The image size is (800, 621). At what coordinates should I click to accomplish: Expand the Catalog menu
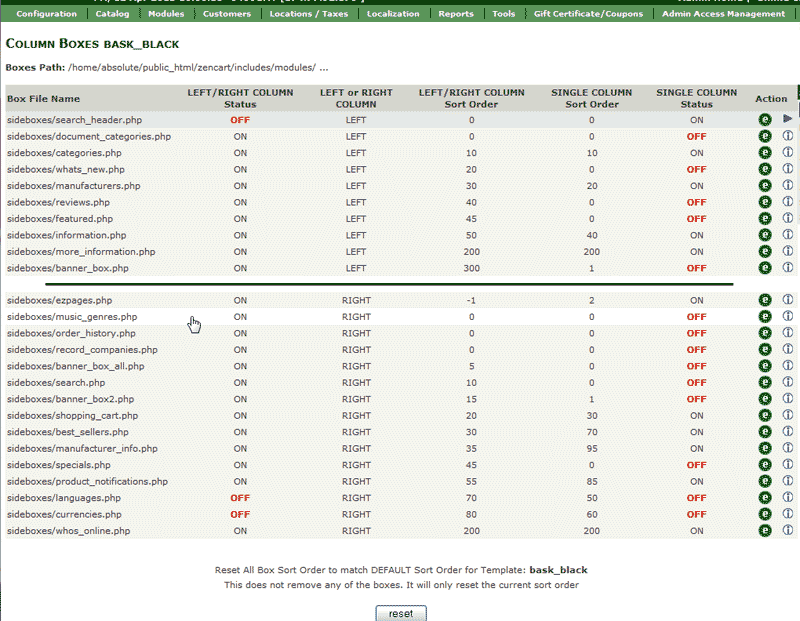(x=112, y=14)
